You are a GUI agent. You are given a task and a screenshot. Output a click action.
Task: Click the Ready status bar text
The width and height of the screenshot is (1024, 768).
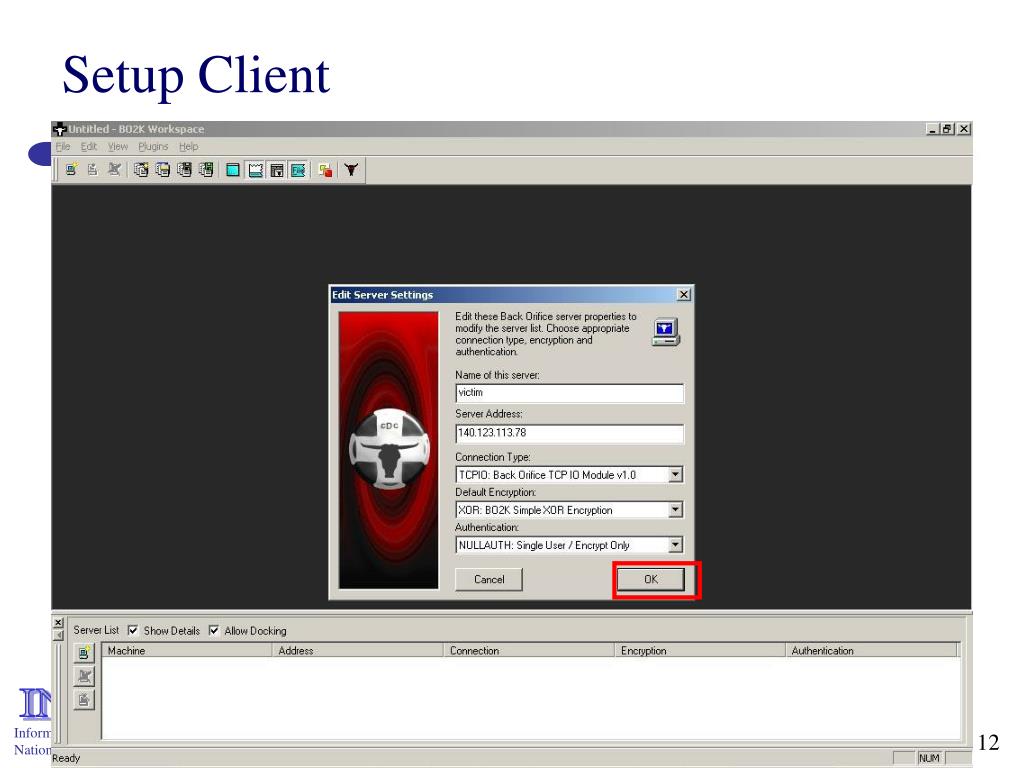coord(66,758)
